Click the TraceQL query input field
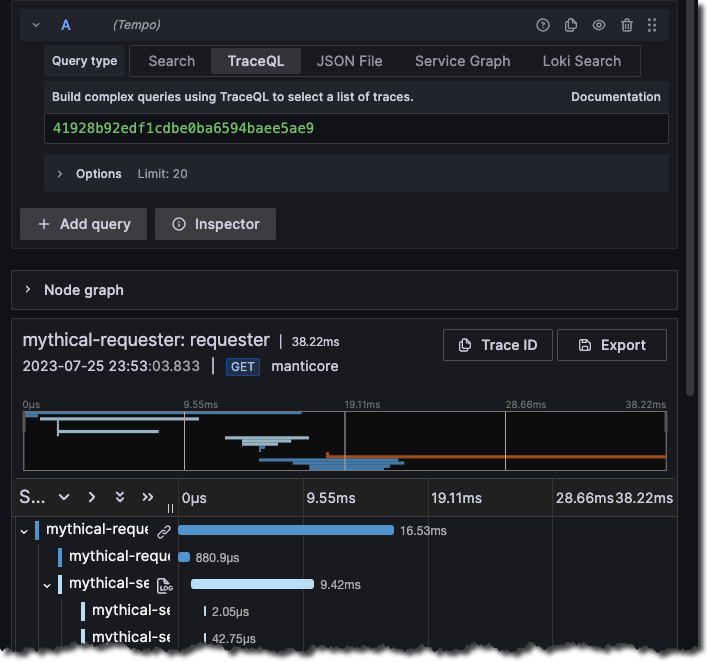708x663 pixels. pos(355,129)
